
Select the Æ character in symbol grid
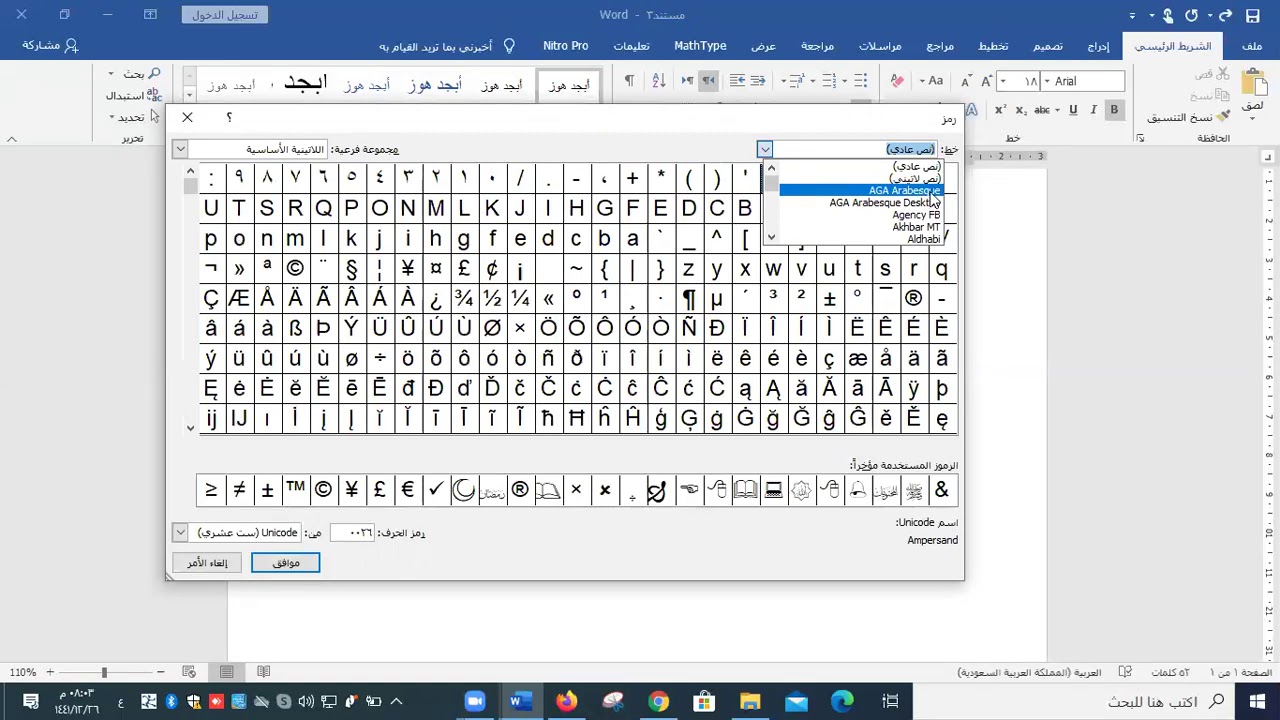click(239, 299)
